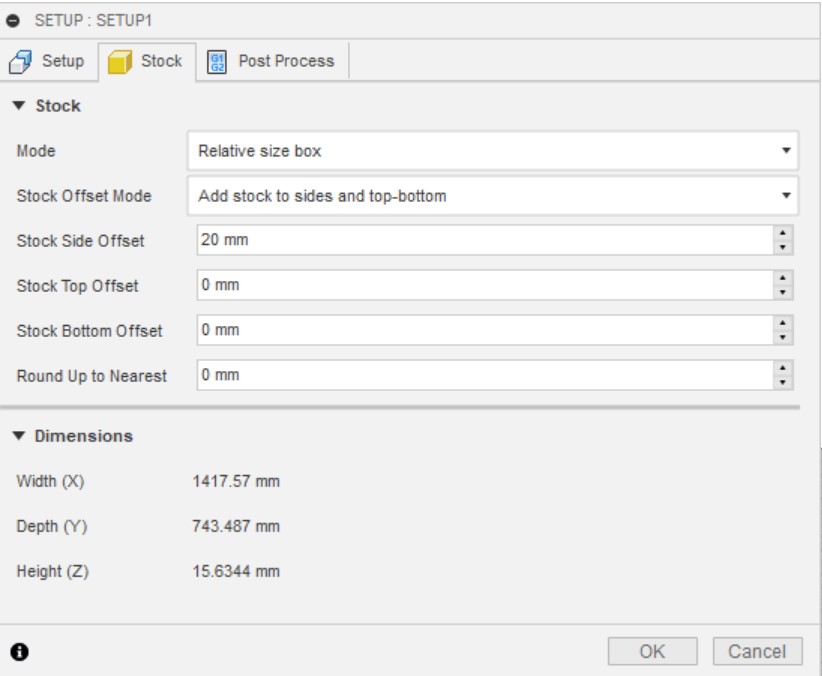822x676 pixels.
Task: Collapse the Stock section
Action: [21, 106]
